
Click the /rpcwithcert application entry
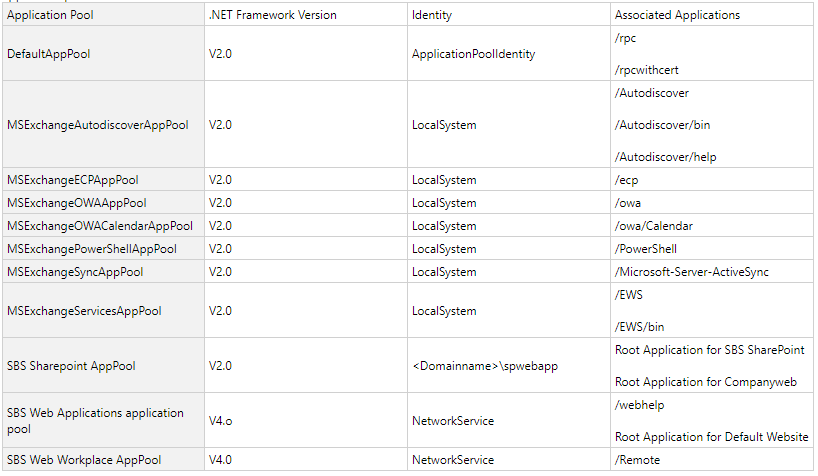pos(647,70)
